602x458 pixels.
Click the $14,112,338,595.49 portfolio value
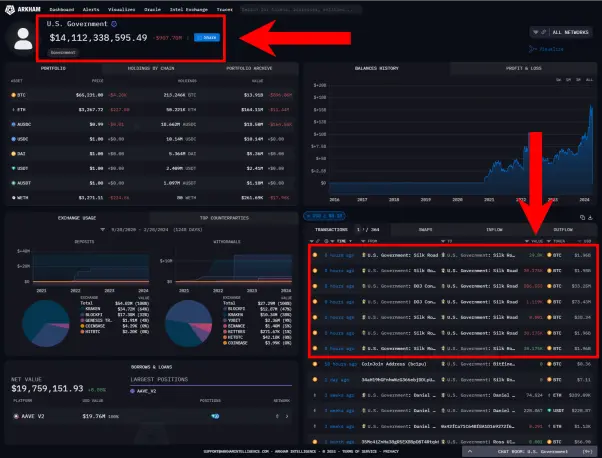[x=98, y=38]
